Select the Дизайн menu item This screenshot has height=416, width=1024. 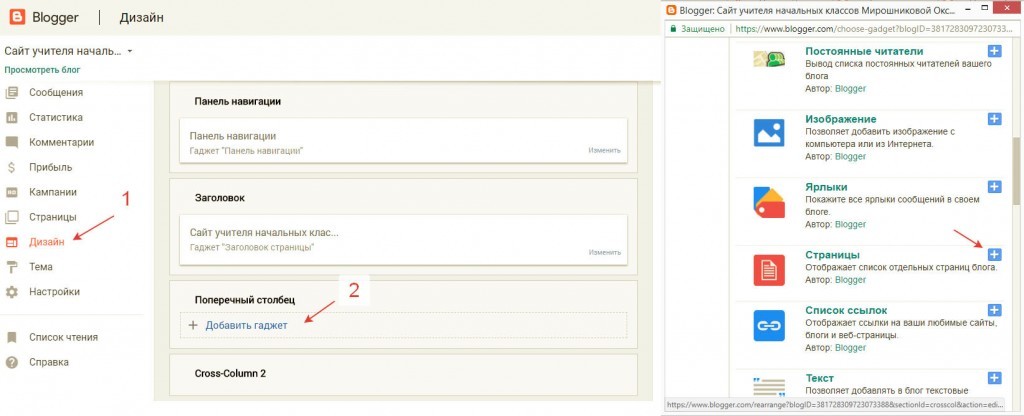point(47,242)
